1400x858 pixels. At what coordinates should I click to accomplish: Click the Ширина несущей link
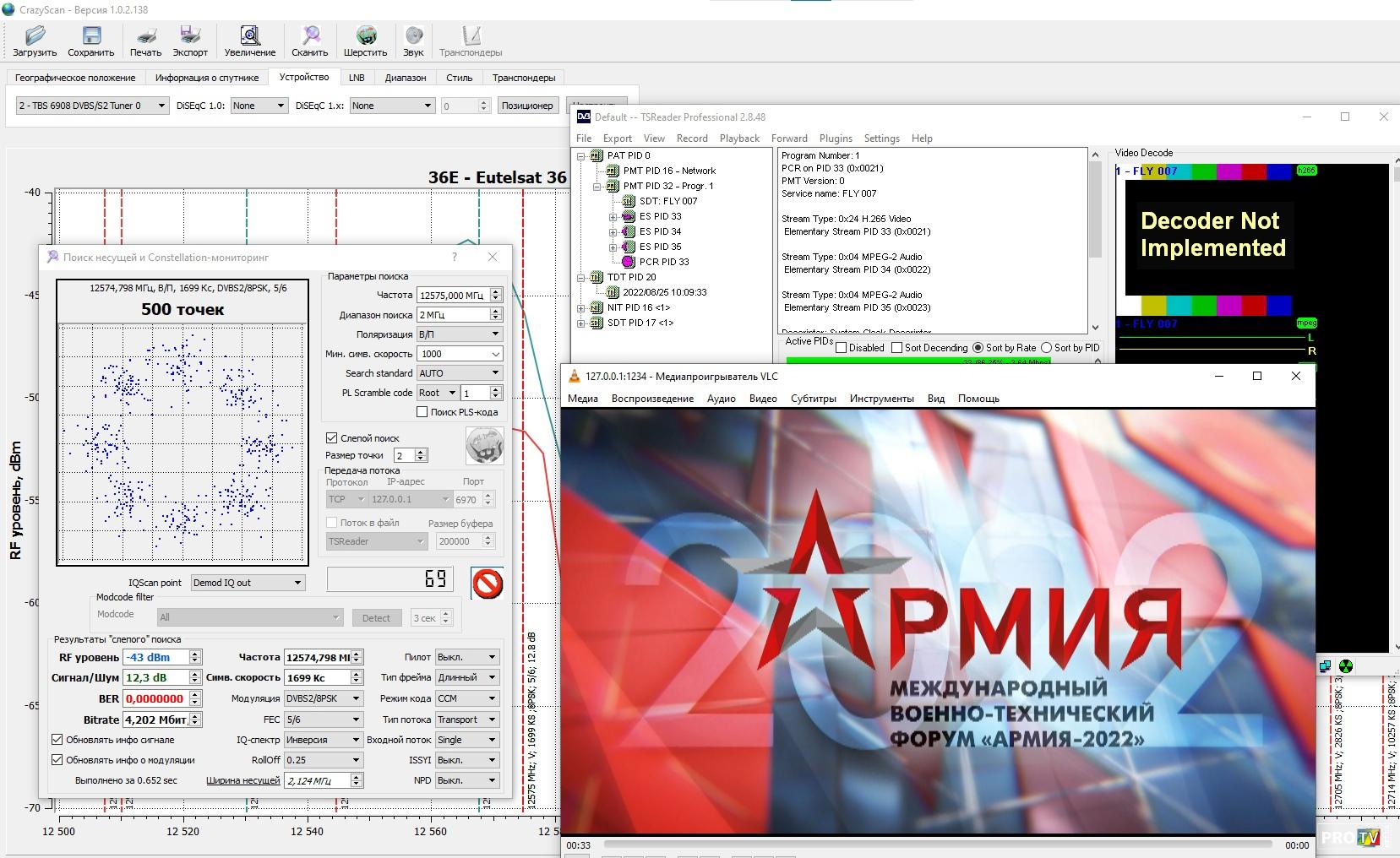tap(242, 781)
